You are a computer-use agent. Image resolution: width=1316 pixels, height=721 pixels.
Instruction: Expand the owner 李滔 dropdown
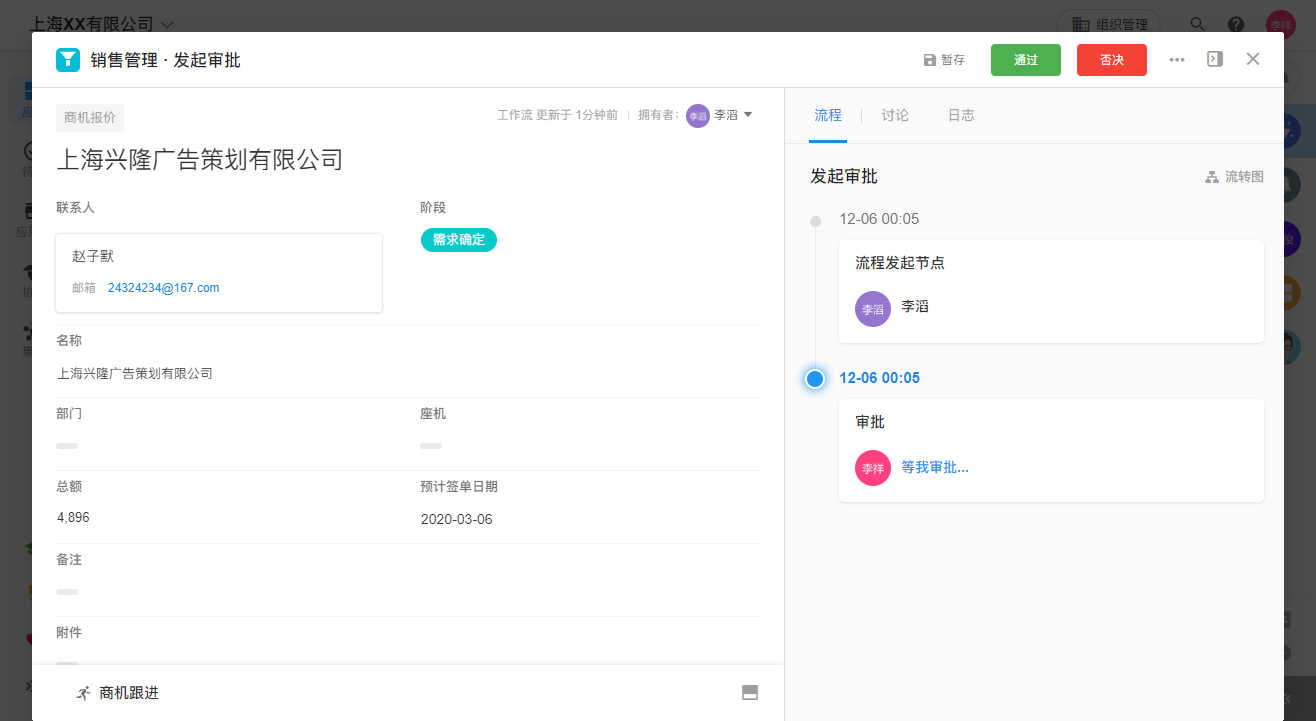coord(748,115)
